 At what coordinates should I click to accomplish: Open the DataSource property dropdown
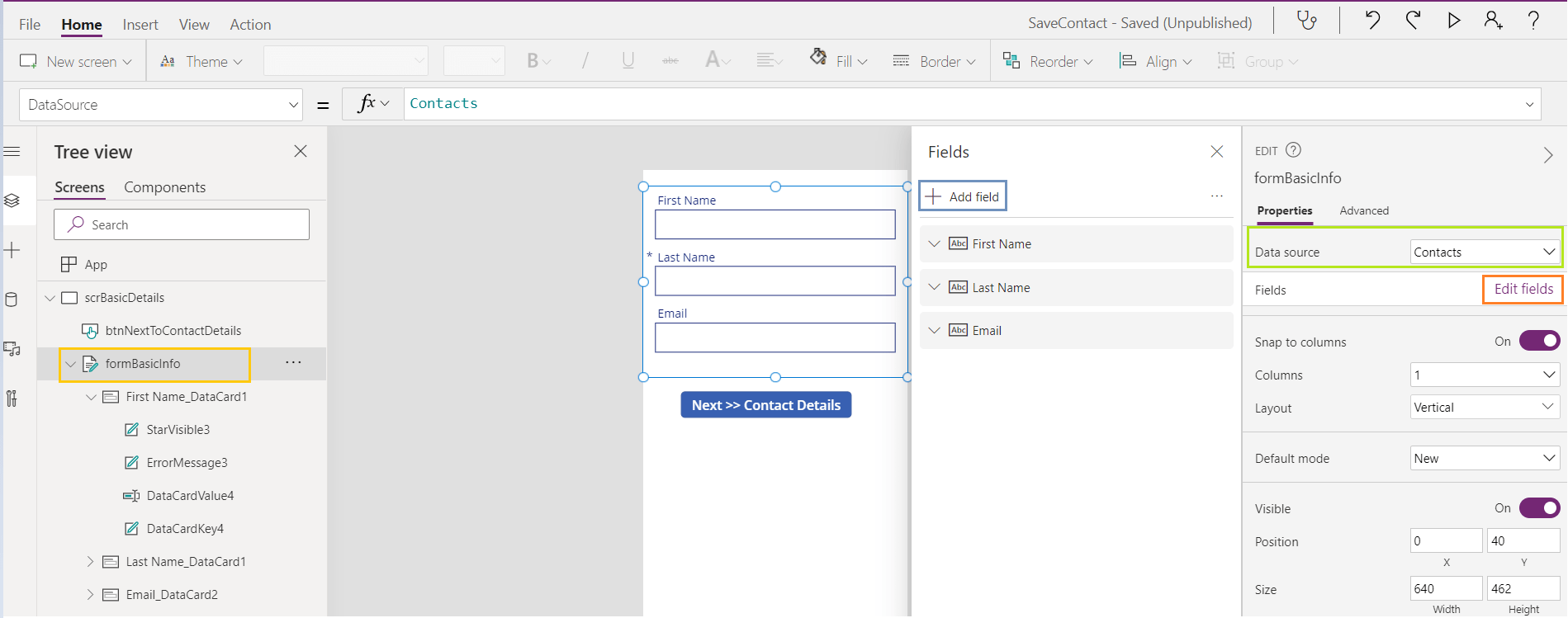click(161, 105)
